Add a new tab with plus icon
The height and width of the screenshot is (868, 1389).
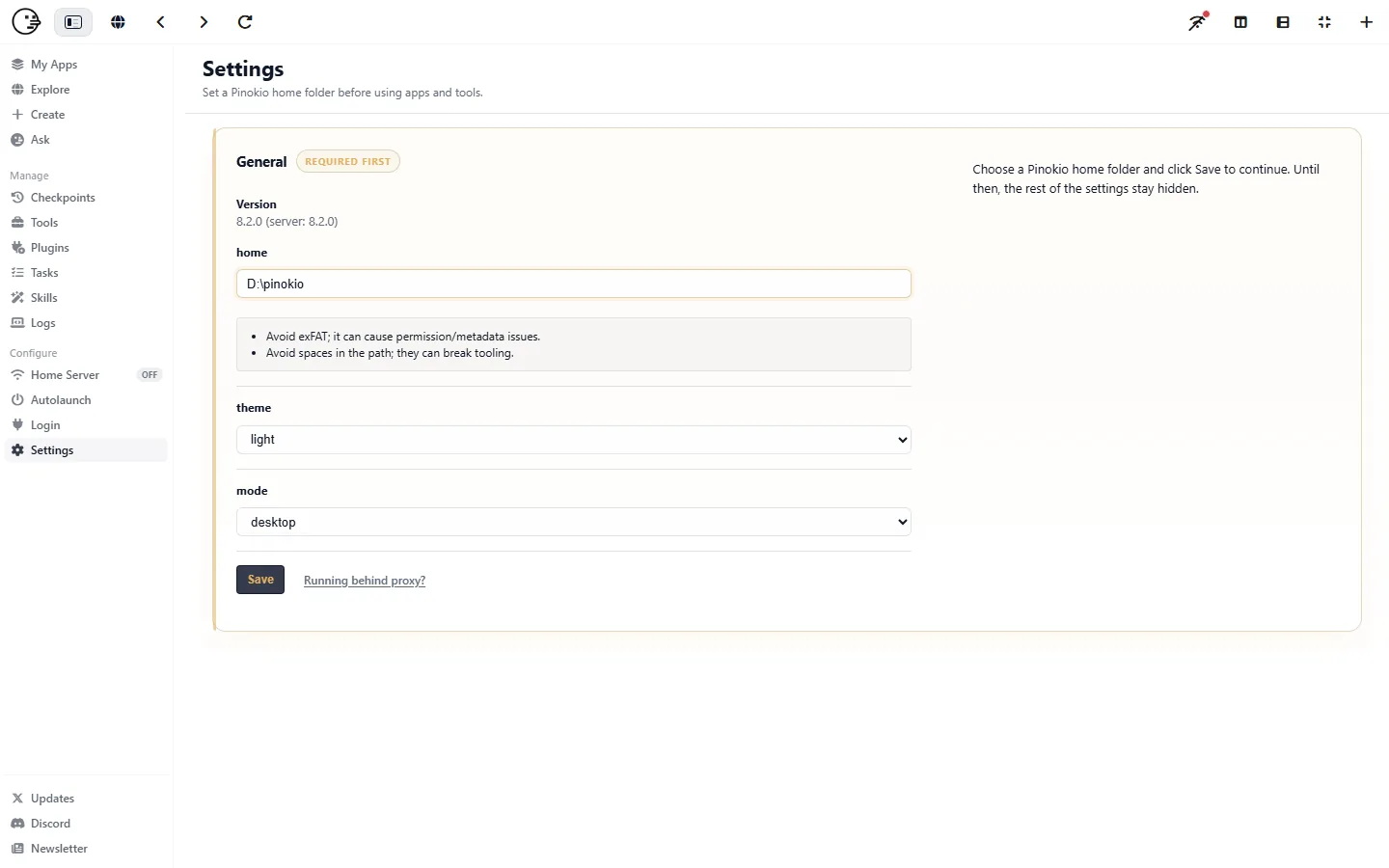tap(1367, 22)
